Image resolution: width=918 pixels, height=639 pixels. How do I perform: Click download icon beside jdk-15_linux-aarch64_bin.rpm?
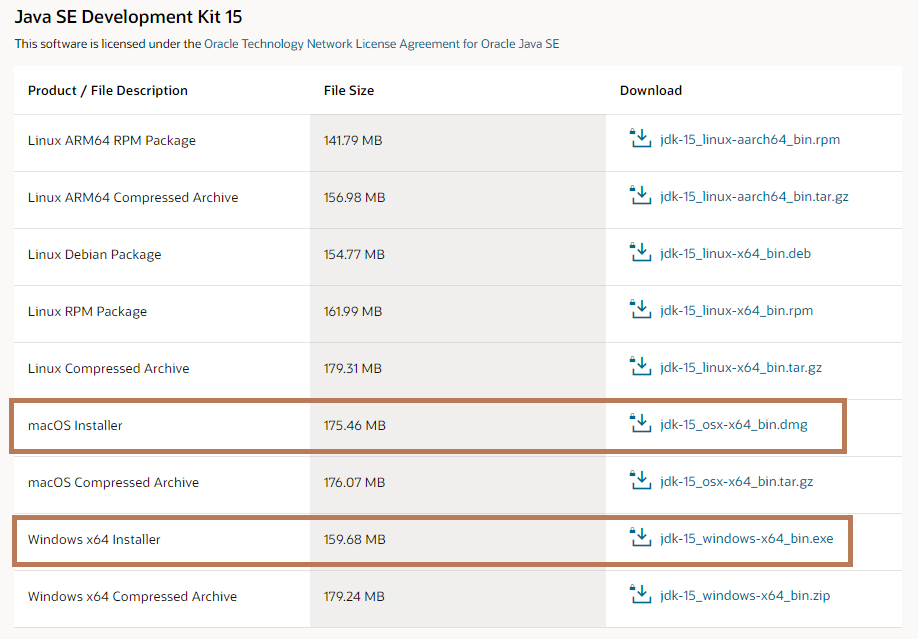point(640,138)
